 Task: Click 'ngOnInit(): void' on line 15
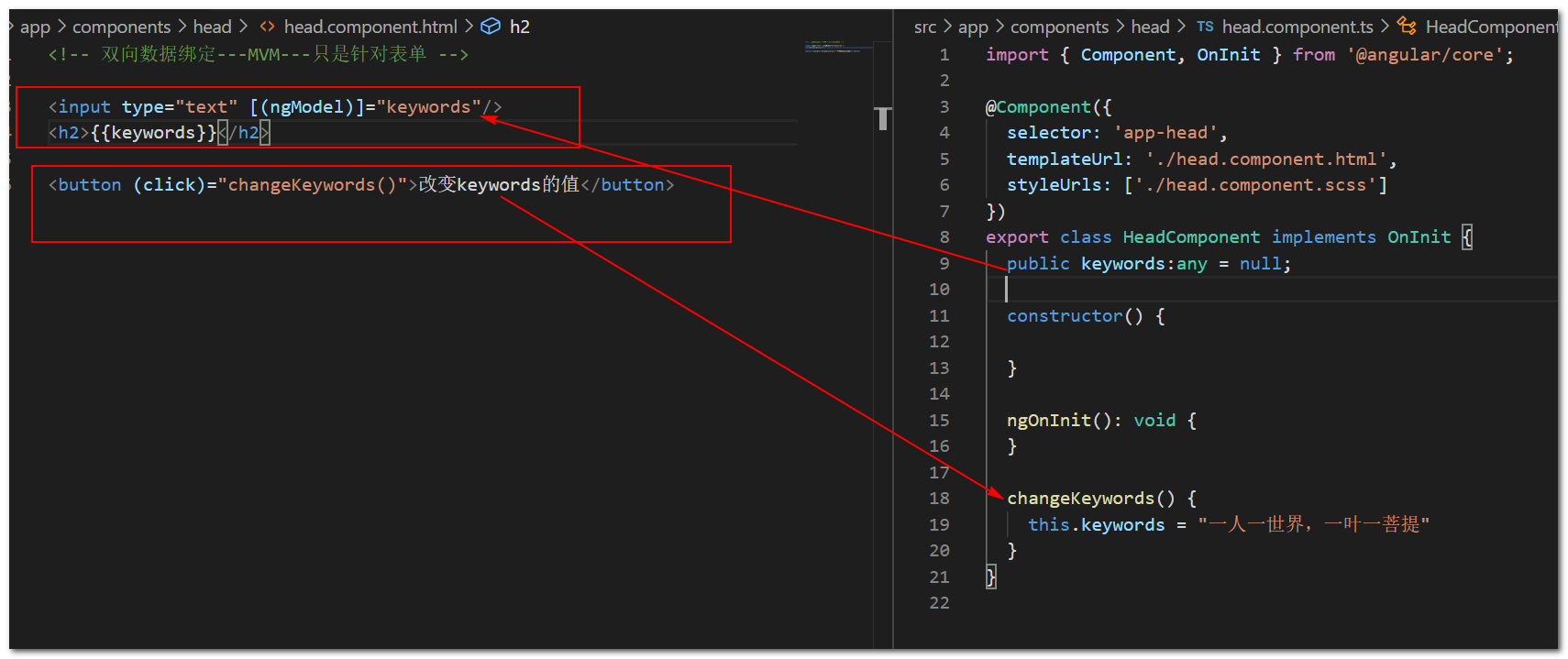tap(1091, 421)
